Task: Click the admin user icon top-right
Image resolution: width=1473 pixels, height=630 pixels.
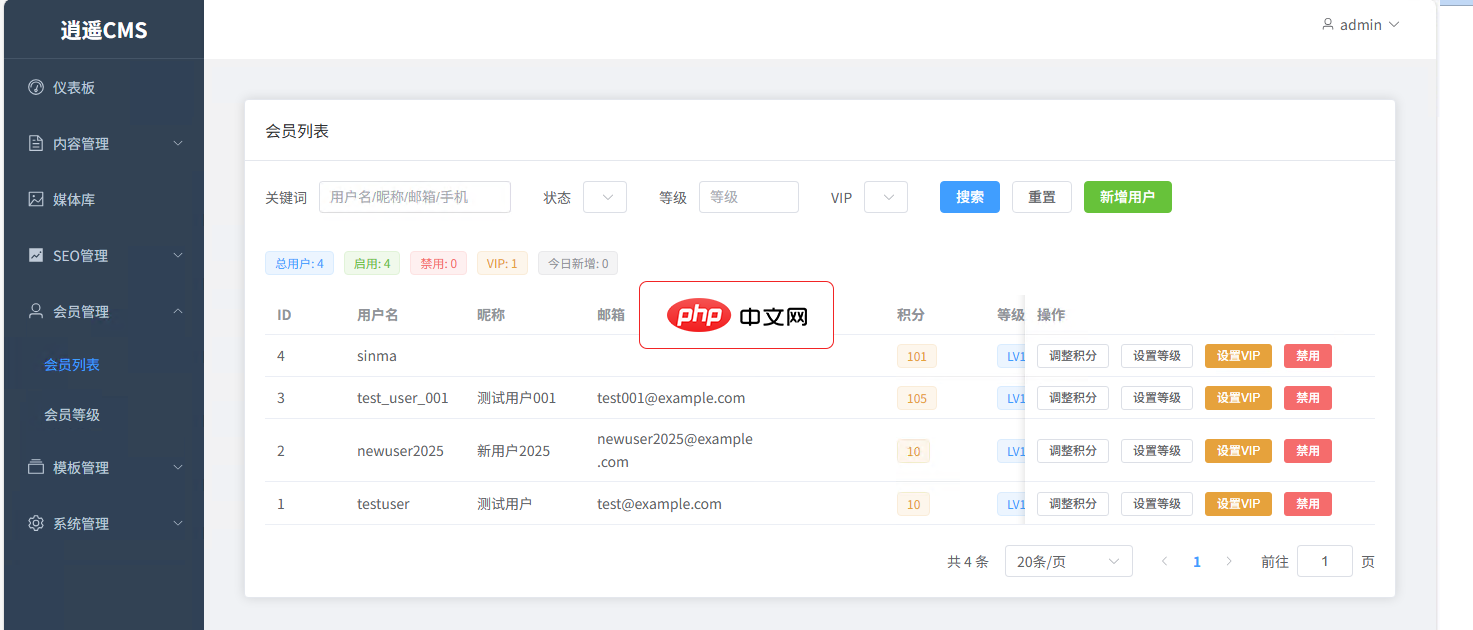Action: click(x=1328, y=24)
